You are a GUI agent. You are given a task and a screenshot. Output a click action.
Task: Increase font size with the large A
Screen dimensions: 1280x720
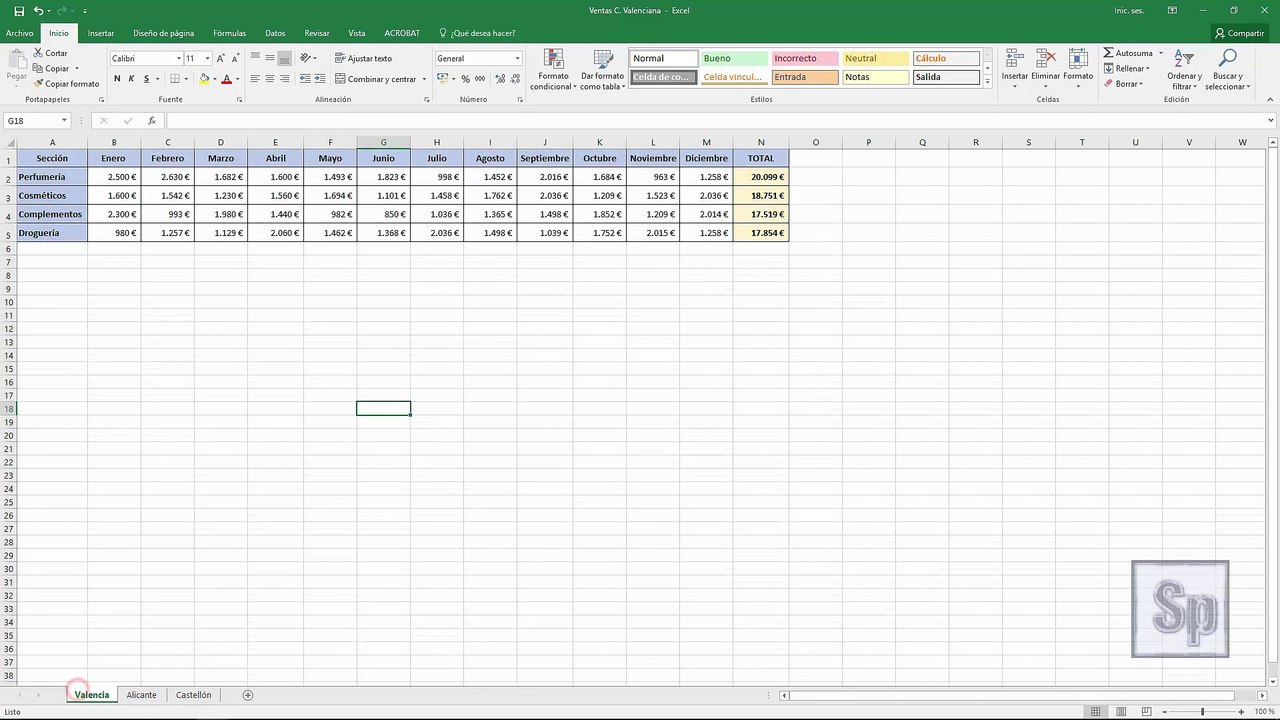tap(221, 59)
